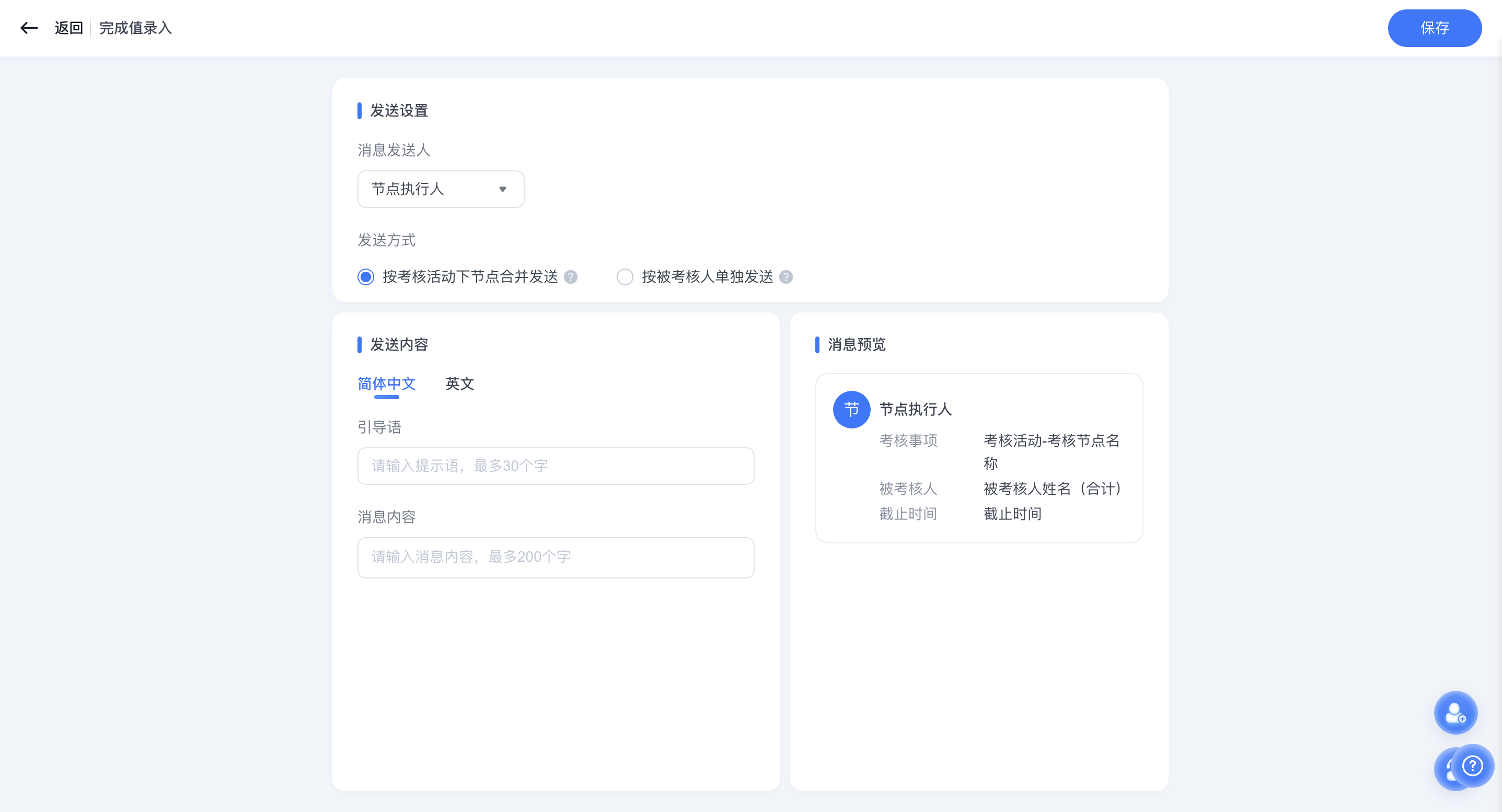Switch to the 简体中文 tab
This screenshot has height=812, width=1502.
pos(387,384)
